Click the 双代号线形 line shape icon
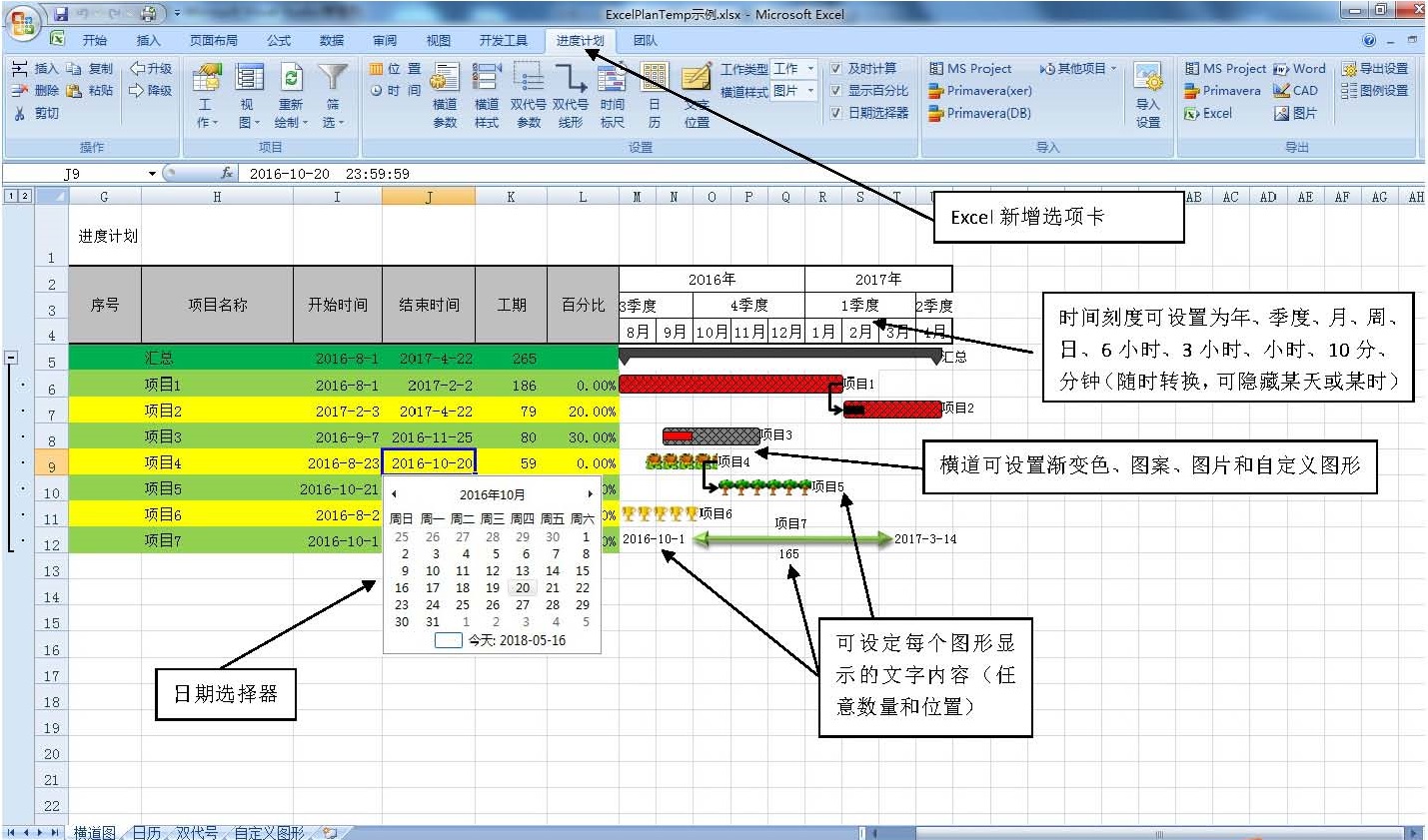The width and height of the screenshot is (1428, 840). point(571,79)
